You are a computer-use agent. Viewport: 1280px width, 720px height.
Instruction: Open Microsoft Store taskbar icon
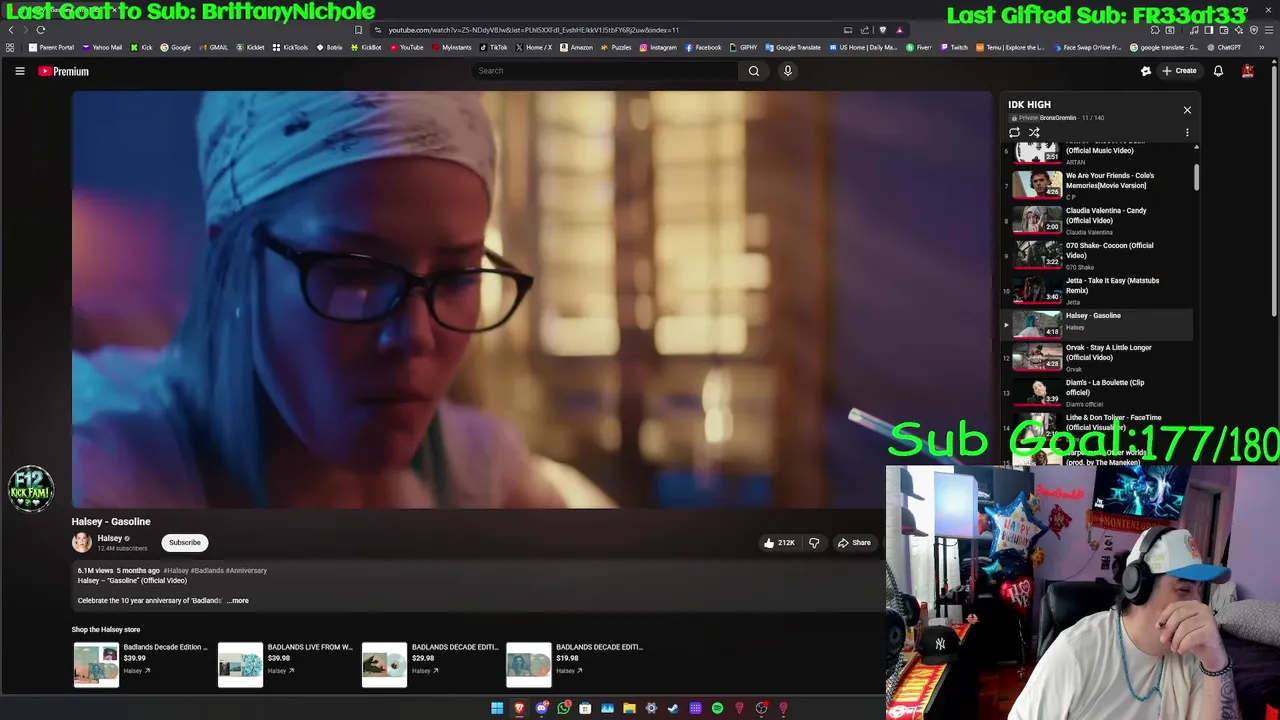tap(585, 708)
